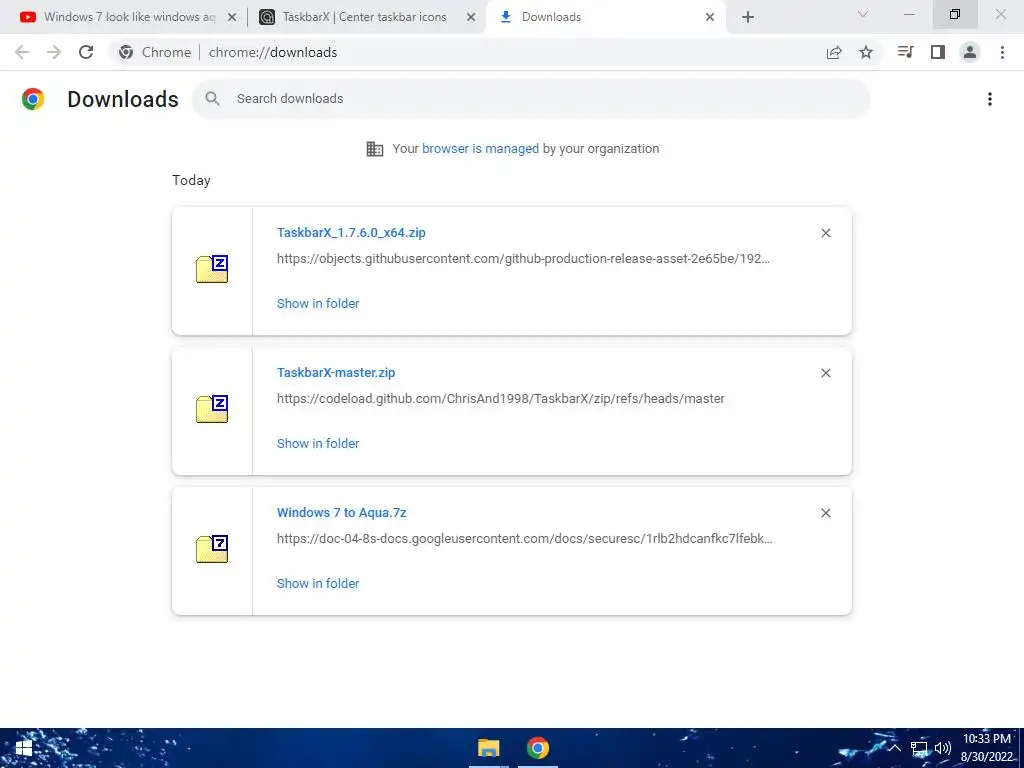This screenshot has width=1024, height=768.
Task: Share this page icon
Action: tap(834, 52)
